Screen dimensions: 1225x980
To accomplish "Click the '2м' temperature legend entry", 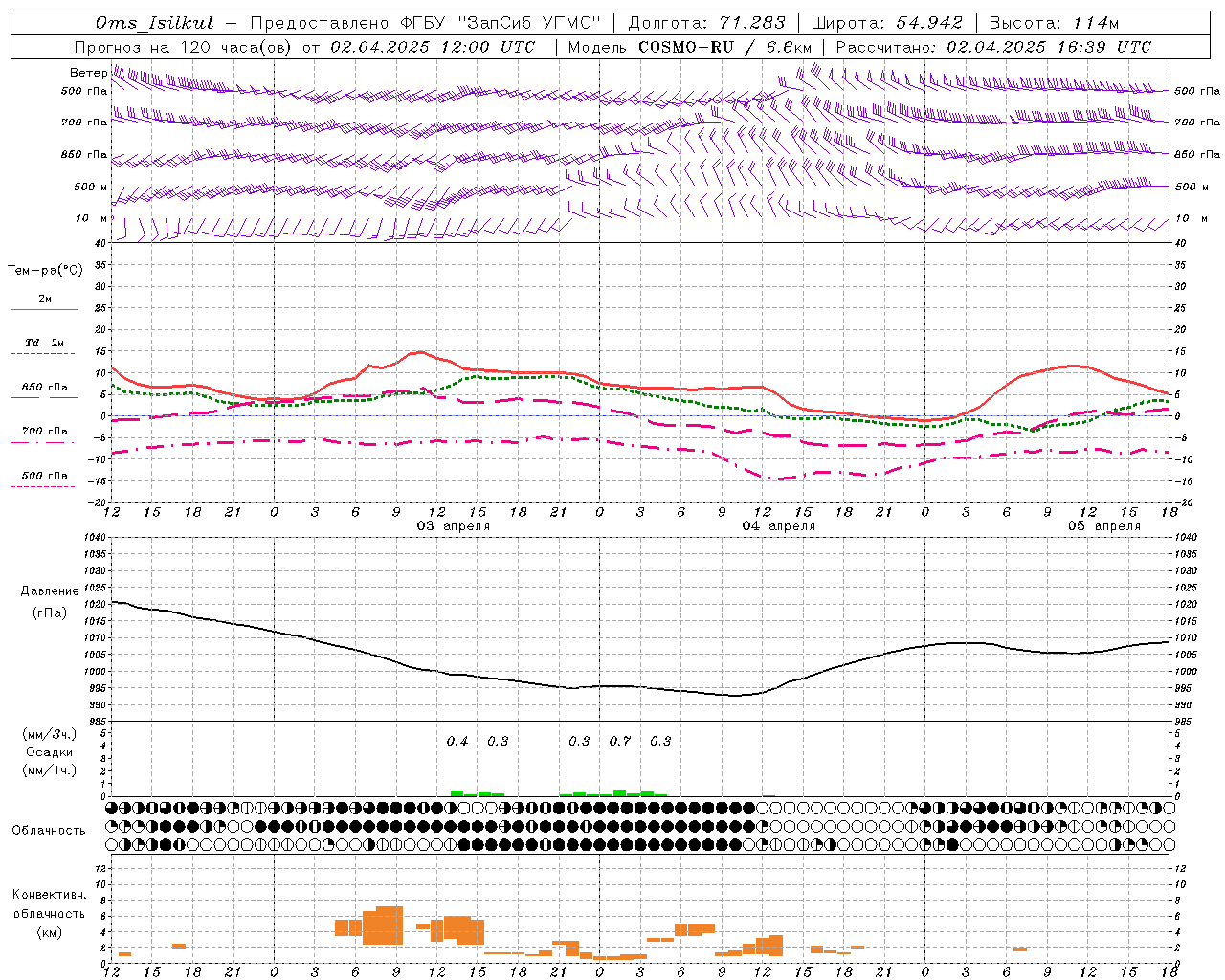I will click(45, 300).
